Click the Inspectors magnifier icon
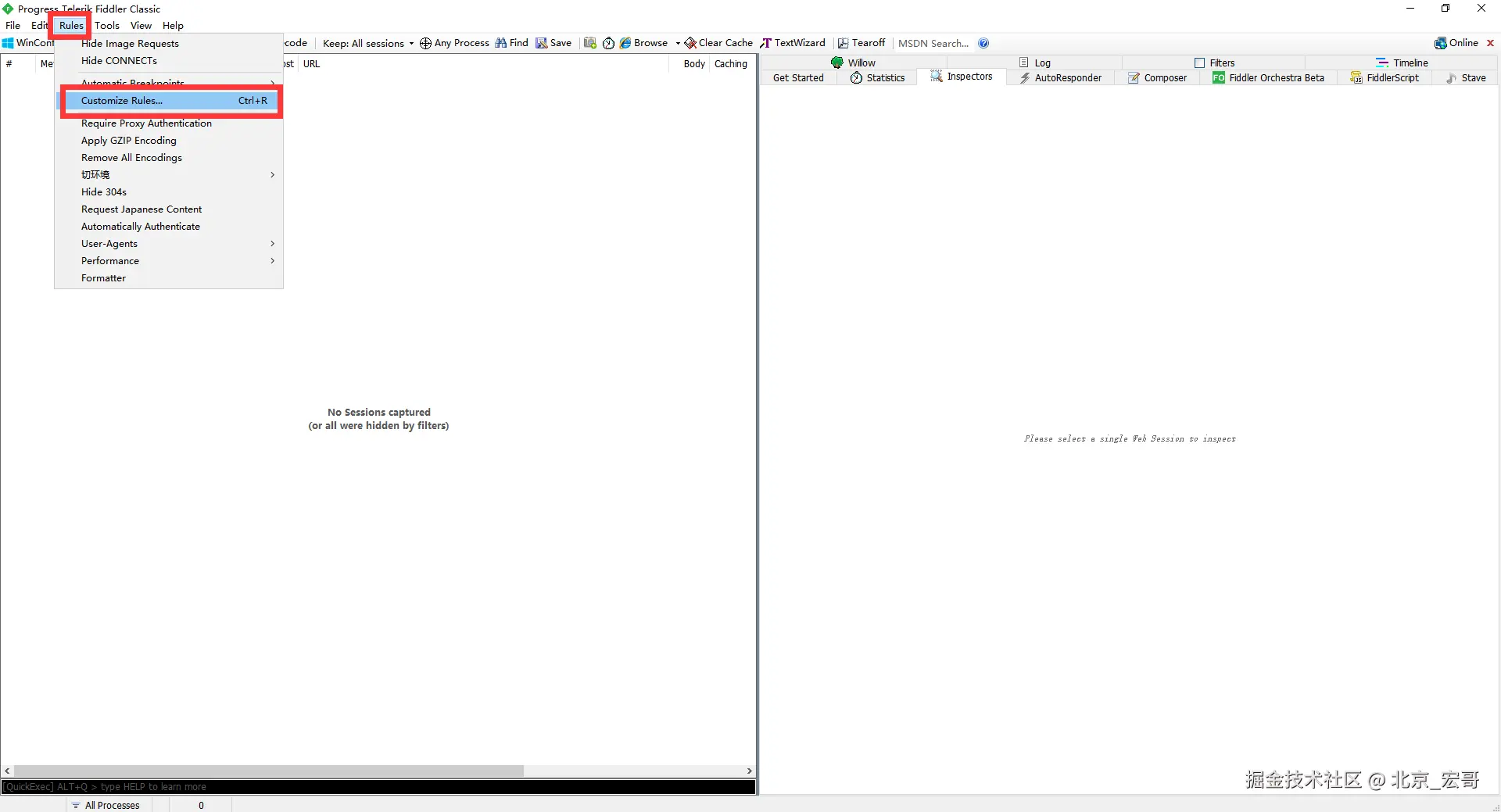1501x812 pixels. [936, 77]
